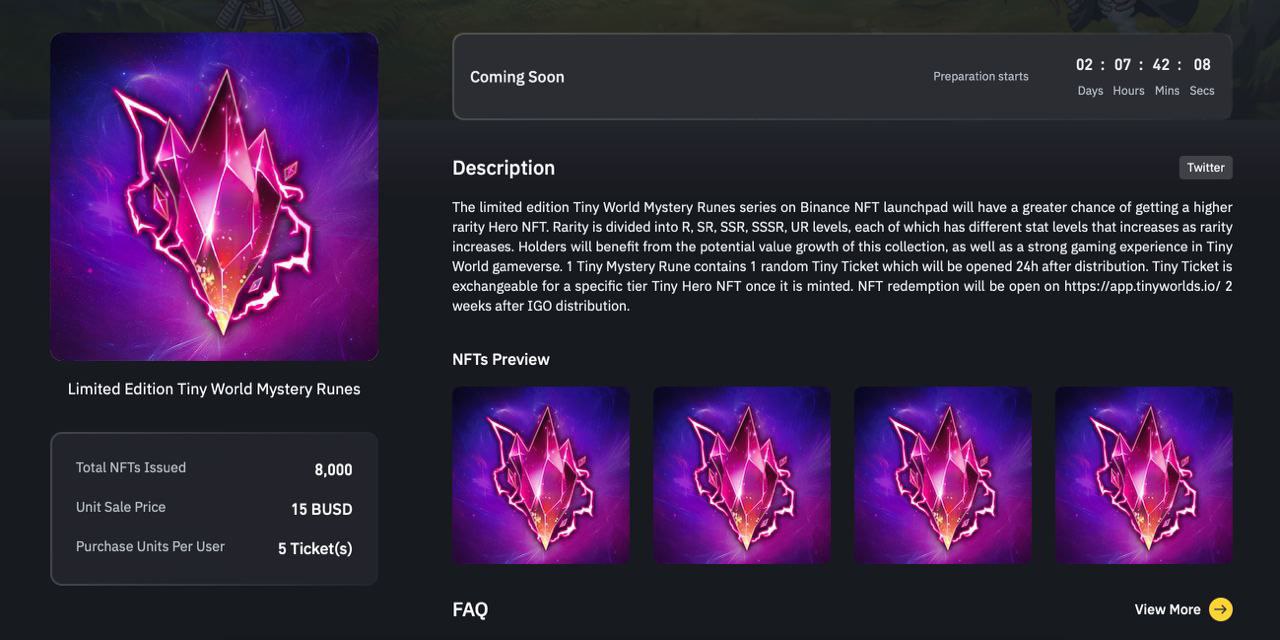Select the third NFTs Preview thumbnail
Screen dimensions: 1280x640
pyautogui.click(x=943, y=475)
